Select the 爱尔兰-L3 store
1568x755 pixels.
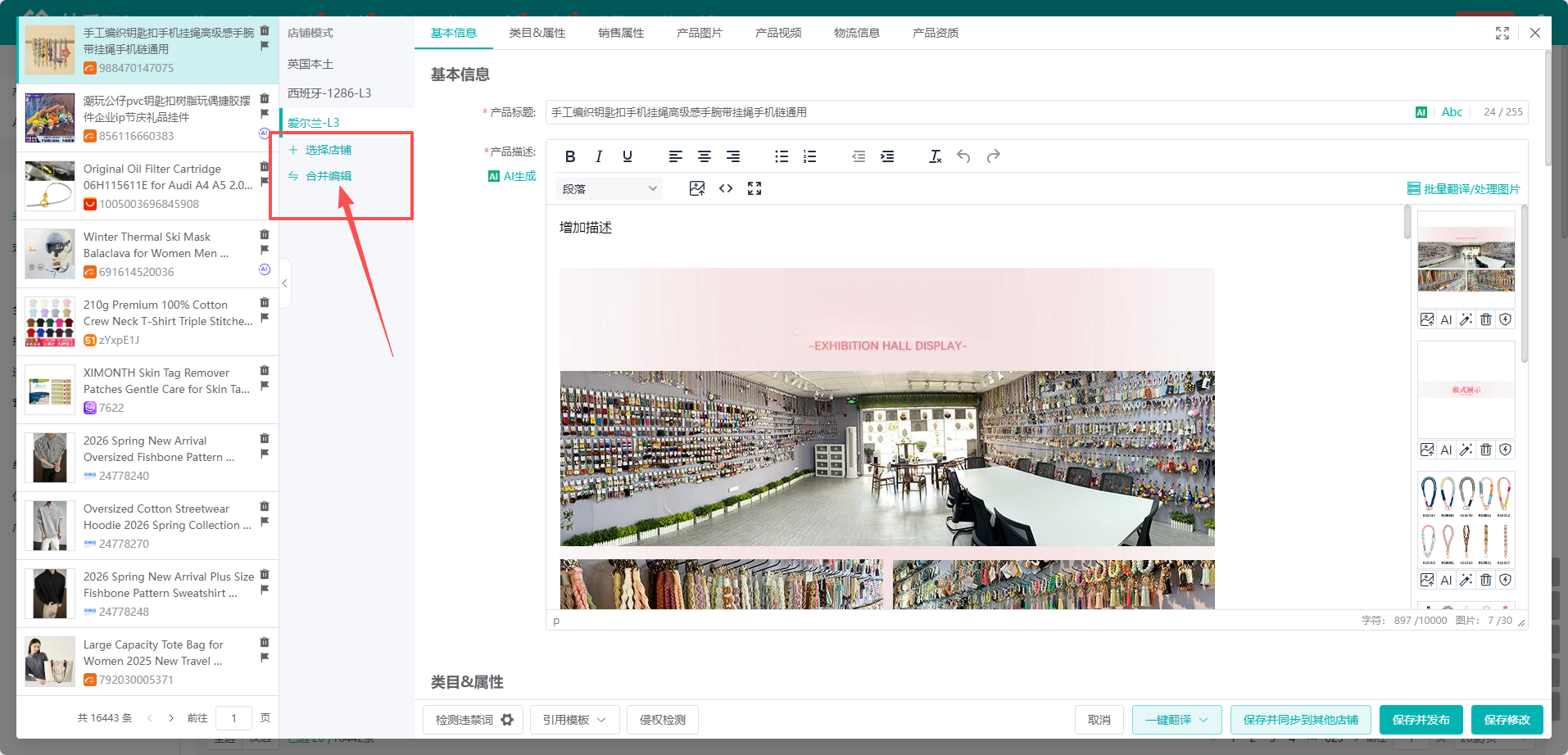tap(347, 123)
